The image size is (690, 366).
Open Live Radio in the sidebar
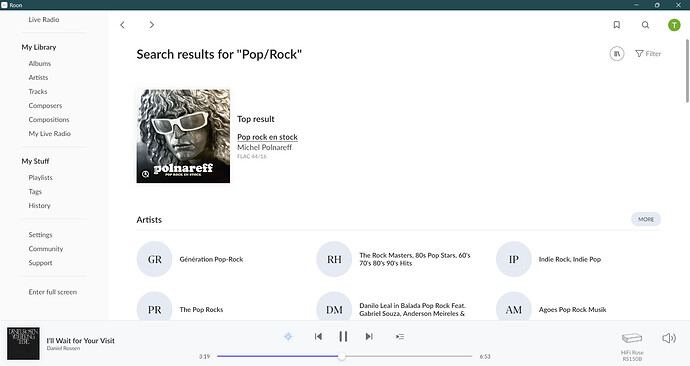pyautogui.click(x=44, y=19)
